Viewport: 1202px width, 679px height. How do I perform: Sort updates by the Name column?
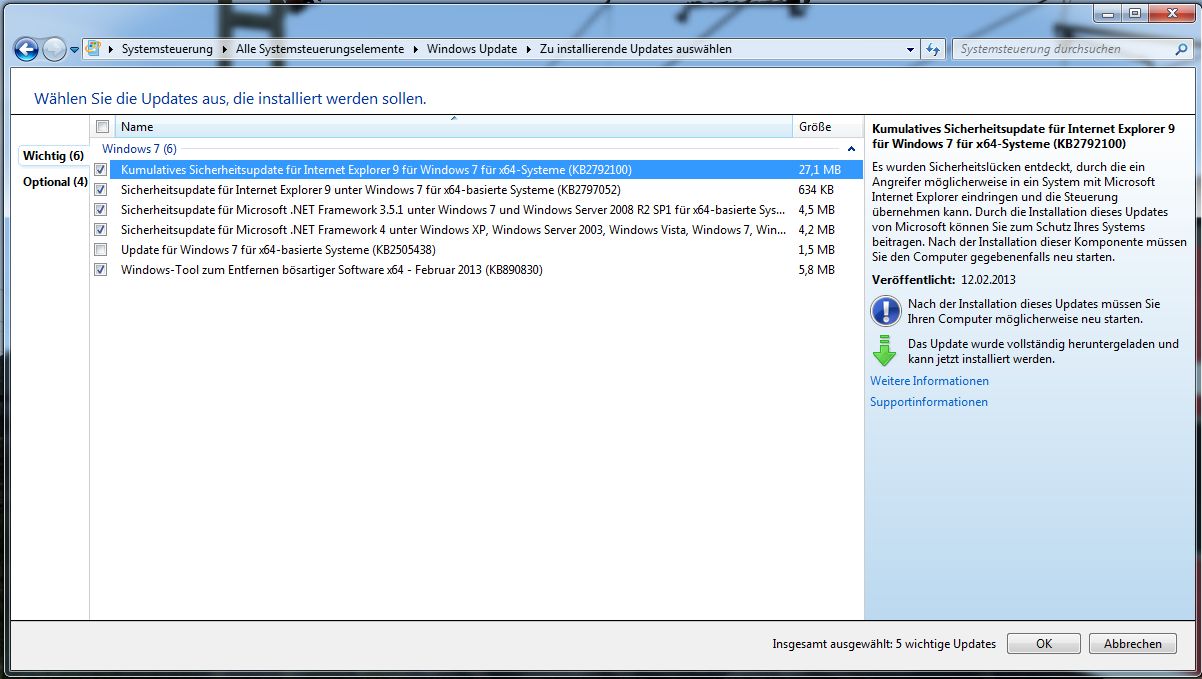click(454, 127)
